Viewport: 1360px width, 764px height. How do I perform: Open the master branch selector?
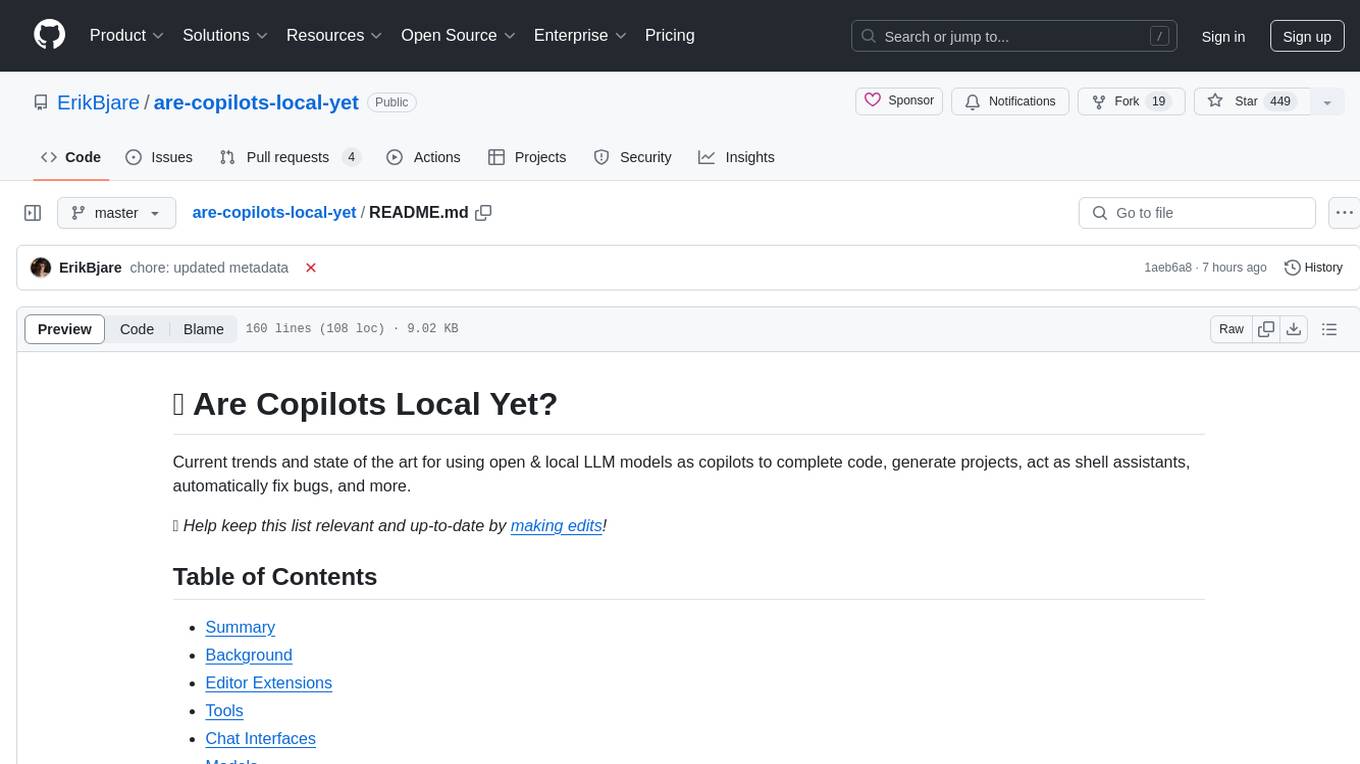tap(116, 213)
